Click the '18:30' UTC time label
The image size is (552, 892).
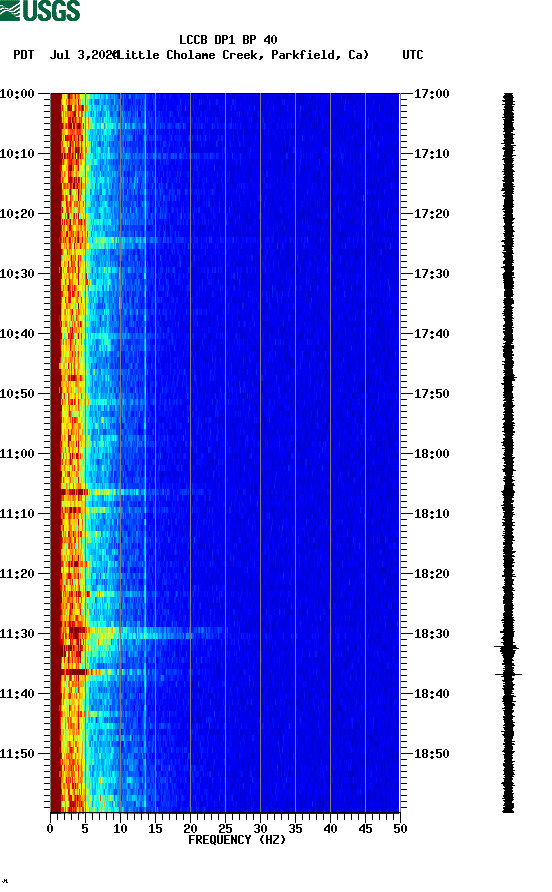431,634
